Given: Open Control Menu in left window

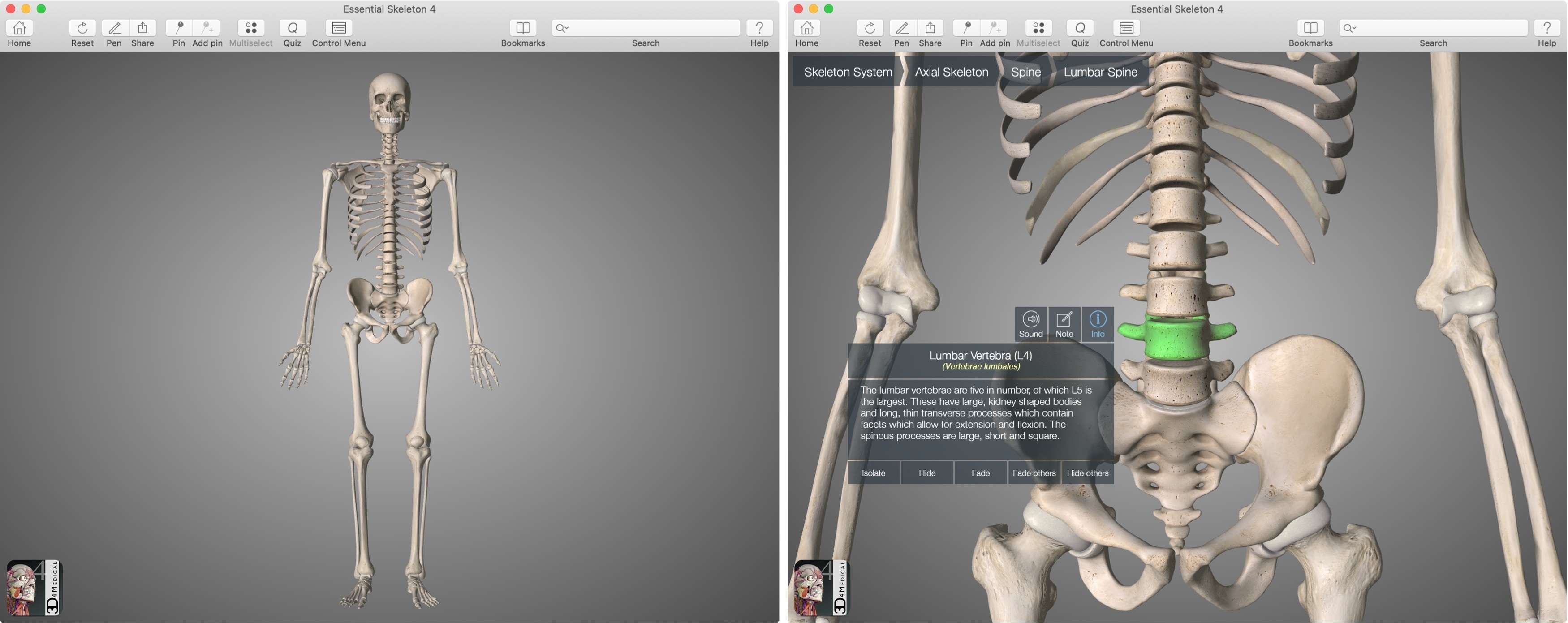Looking at the screenshot, I should (339, 28).
